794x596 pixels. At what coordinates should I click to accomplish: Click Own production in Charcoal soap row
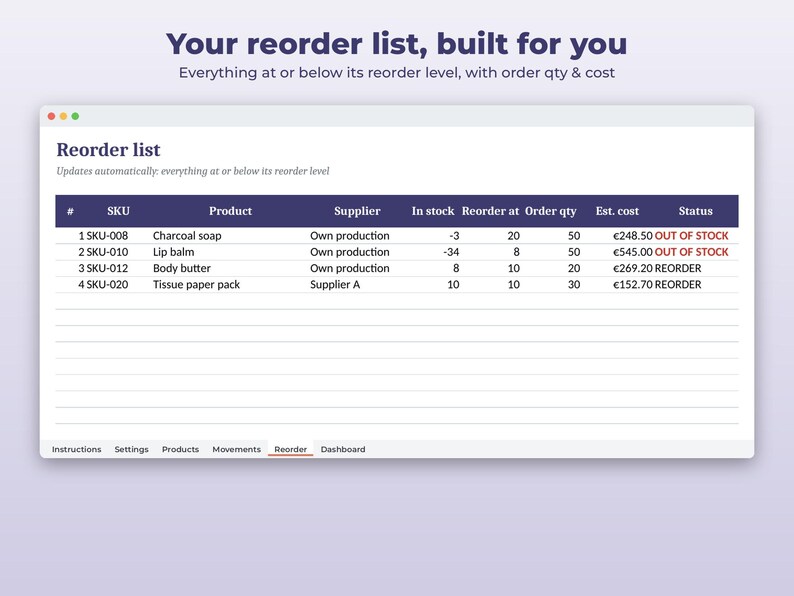coord(349,235)
